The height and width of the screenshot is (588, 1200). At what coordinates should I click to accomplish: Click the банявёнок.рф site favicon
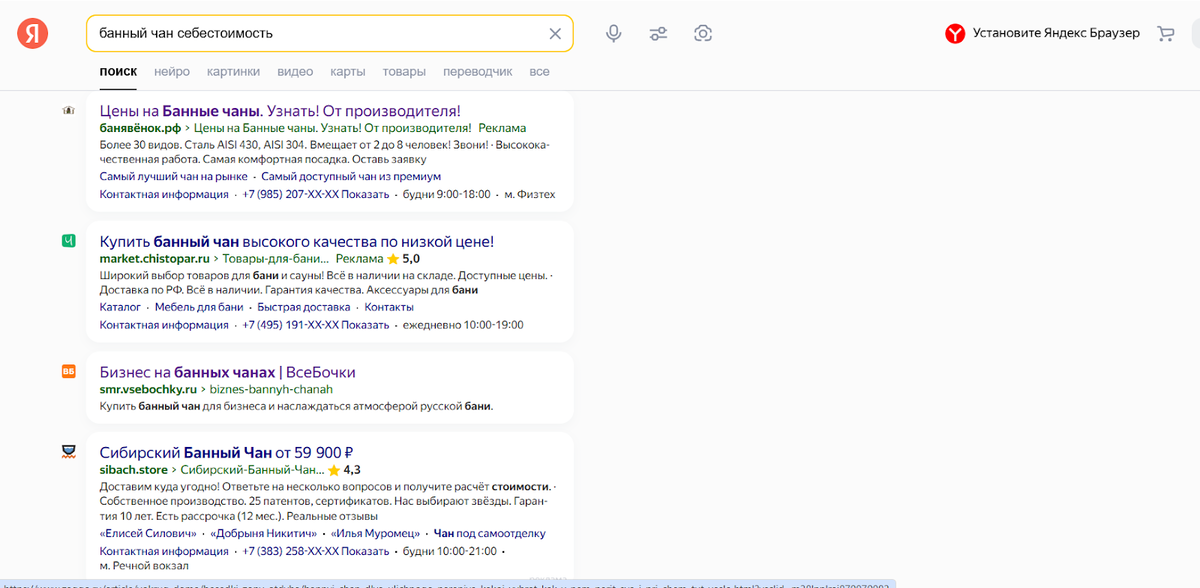tap(68, 110)
